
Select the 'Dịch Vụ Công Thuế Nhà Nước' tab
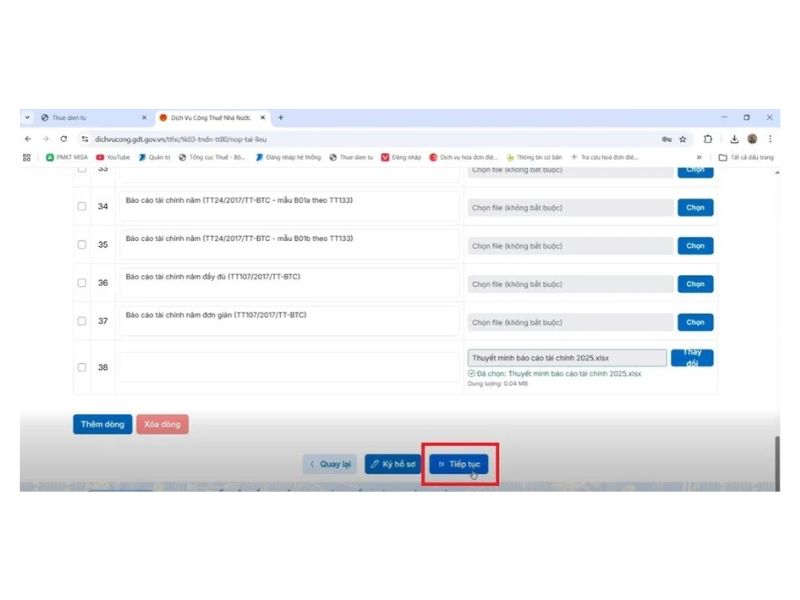click(210, 117)
